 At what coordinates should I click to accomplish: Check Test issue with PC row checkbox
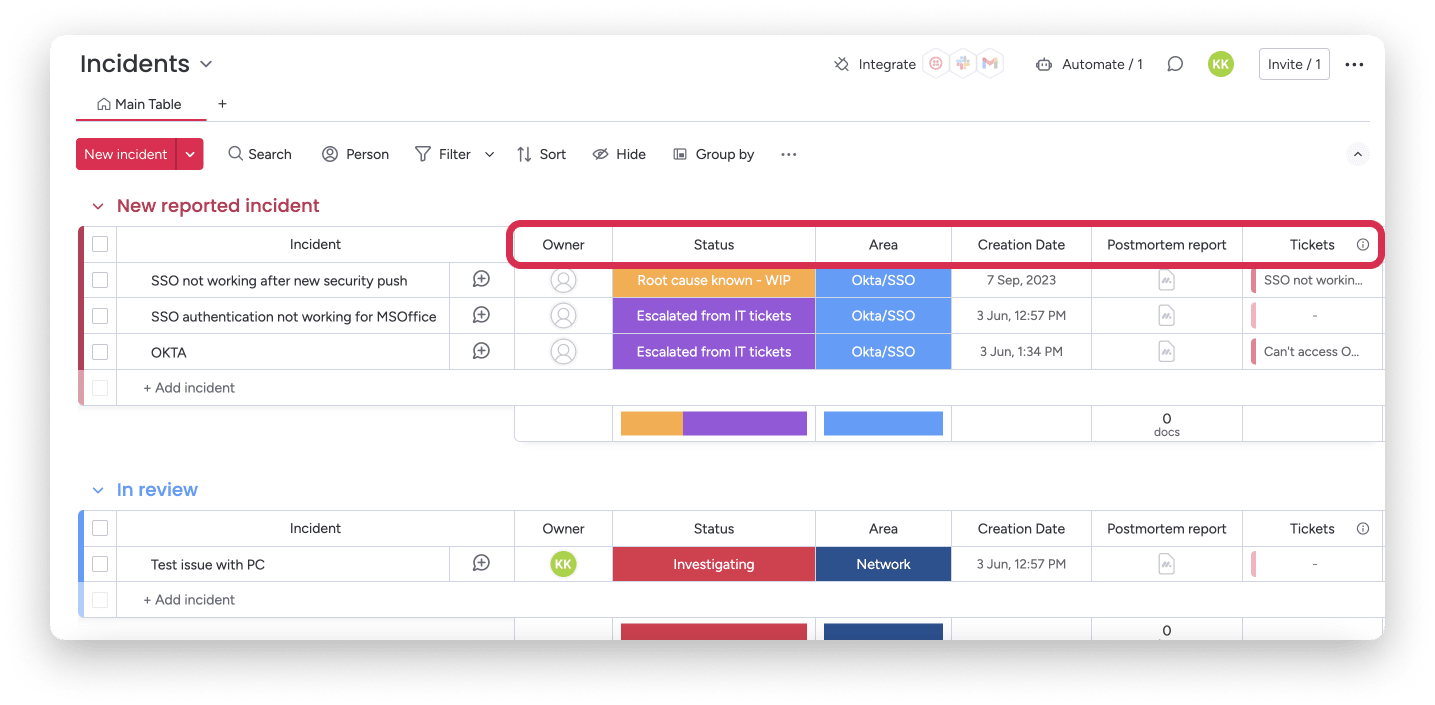tap(100, 564)
